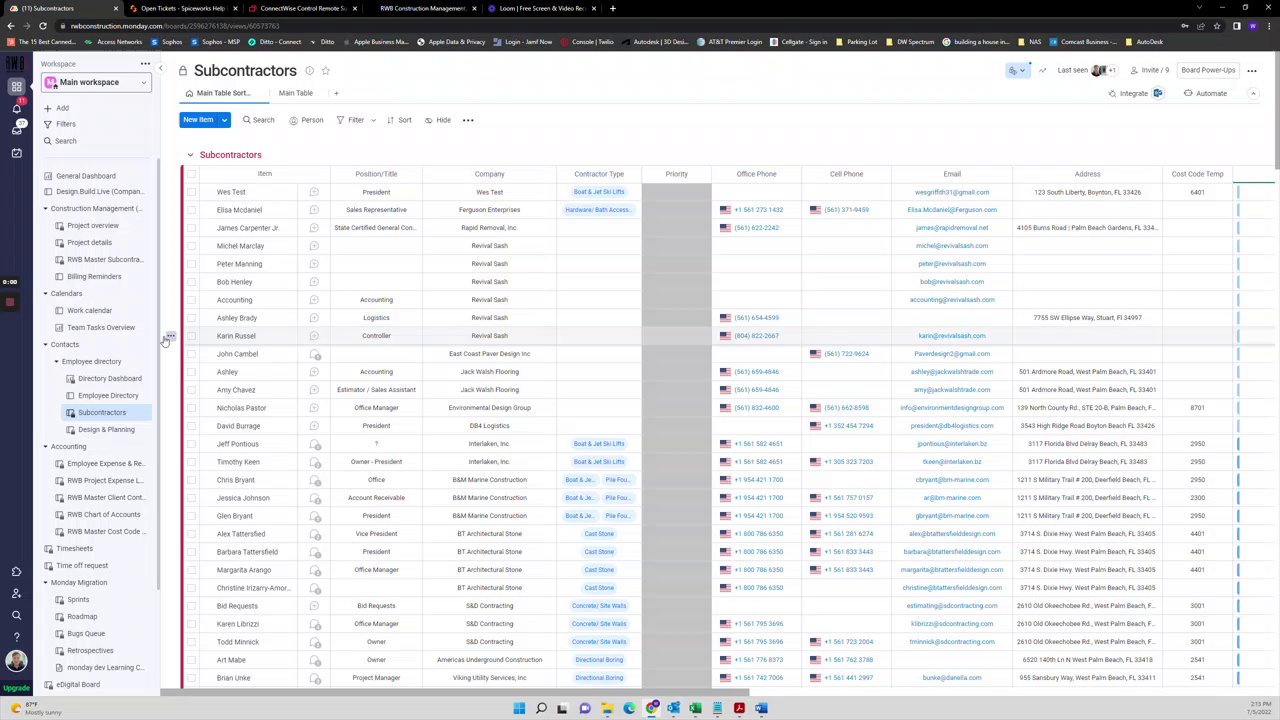Check the Brian Unke row checkbox
Image resolution: width=1280 pixels, height=720 pixels.
(191, 678)
